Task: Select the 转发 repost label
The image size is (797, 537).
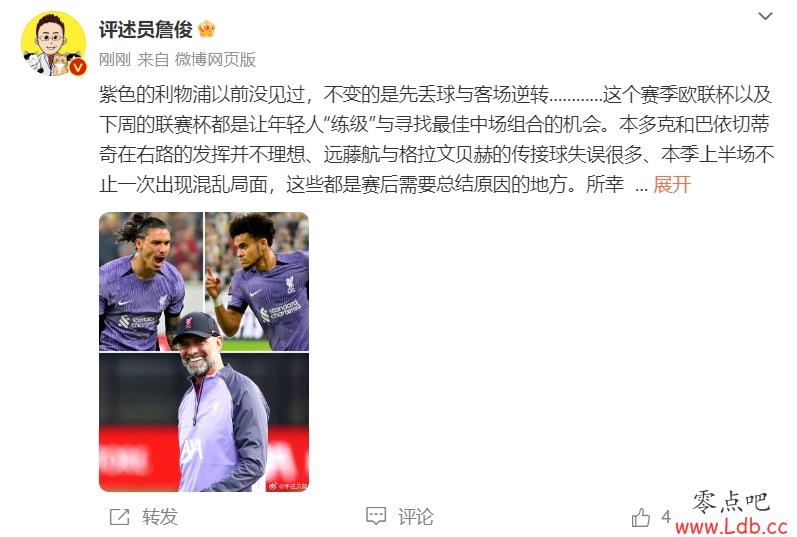Action: 160,517
